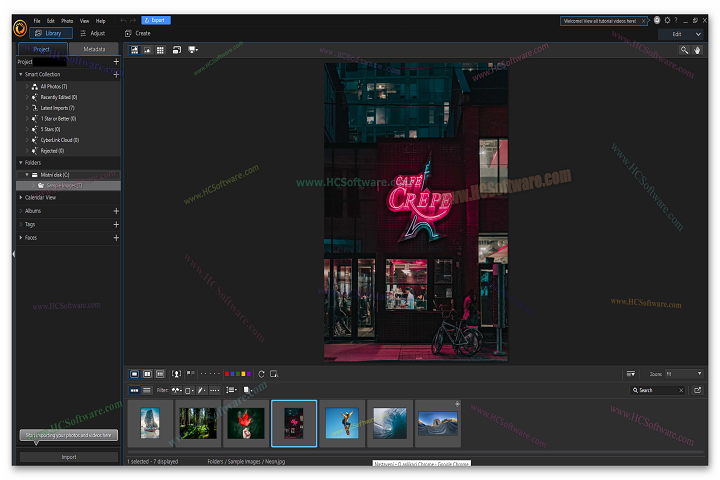
Task: Select filmstrip thumbnail view
Action: [x=134, y=390]
